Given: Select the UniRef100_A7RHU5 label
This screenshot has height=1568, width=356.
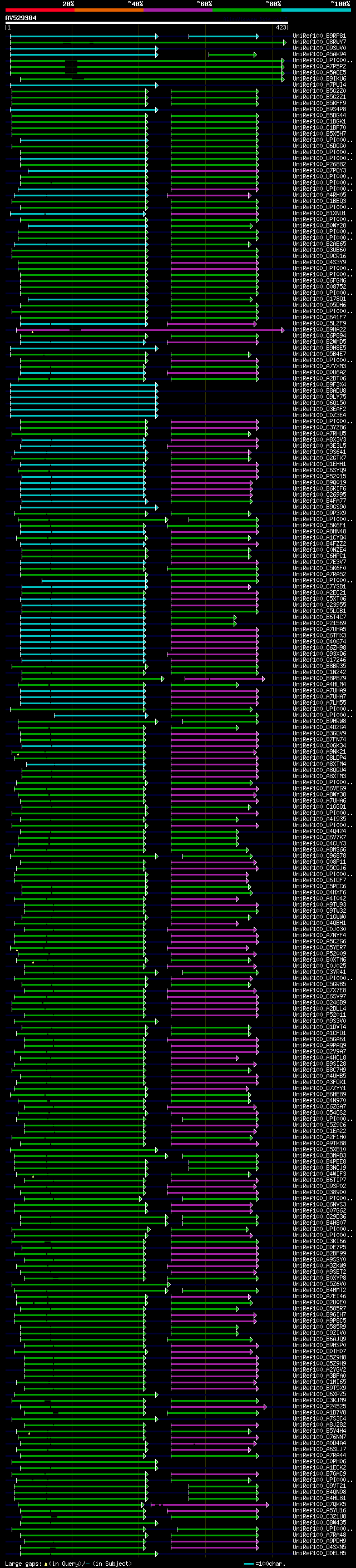Looking at the screenshot, I should 319,434.
